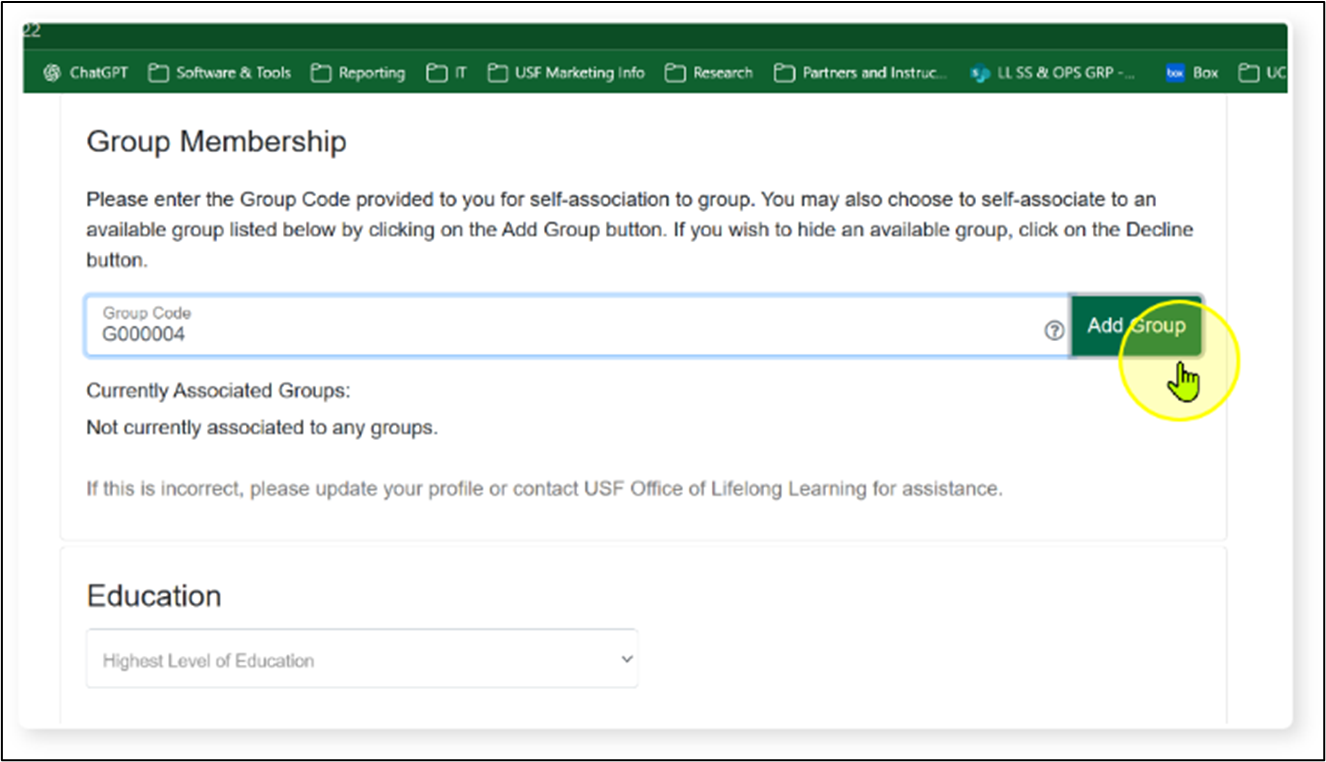
Task: Click the ChatGPT logo icon in bookmarks bar
Action: point(51,72)
